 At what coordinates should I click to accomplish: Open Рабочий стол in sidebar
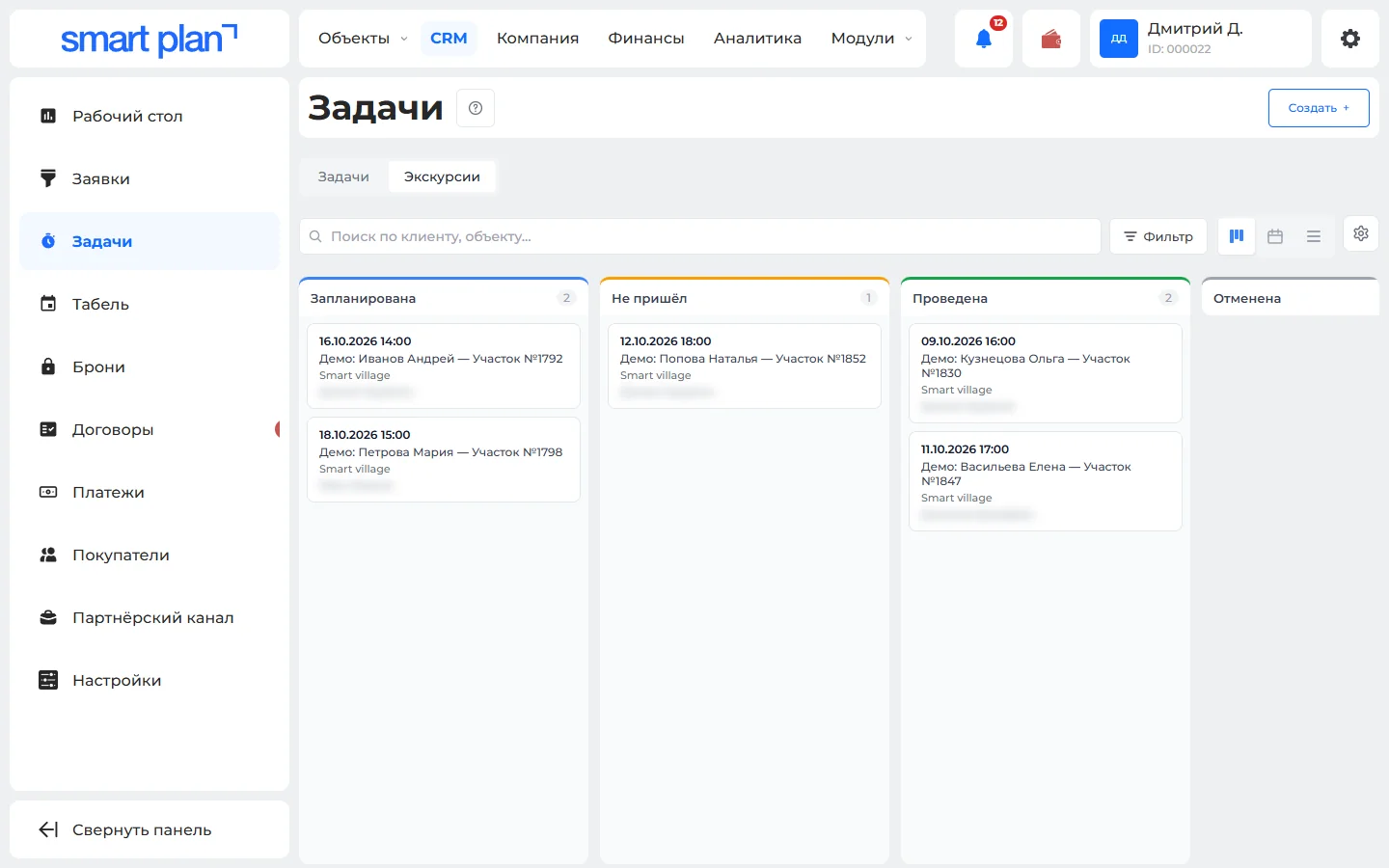150,116
